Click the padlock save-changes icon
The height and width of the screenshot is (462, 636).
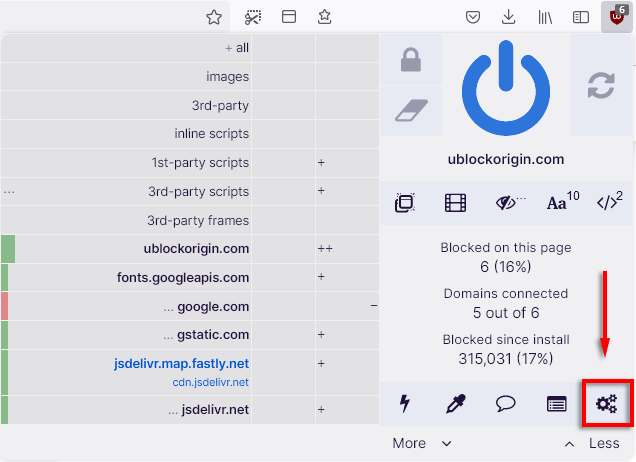pyautogui.click(x=411, y=60)
